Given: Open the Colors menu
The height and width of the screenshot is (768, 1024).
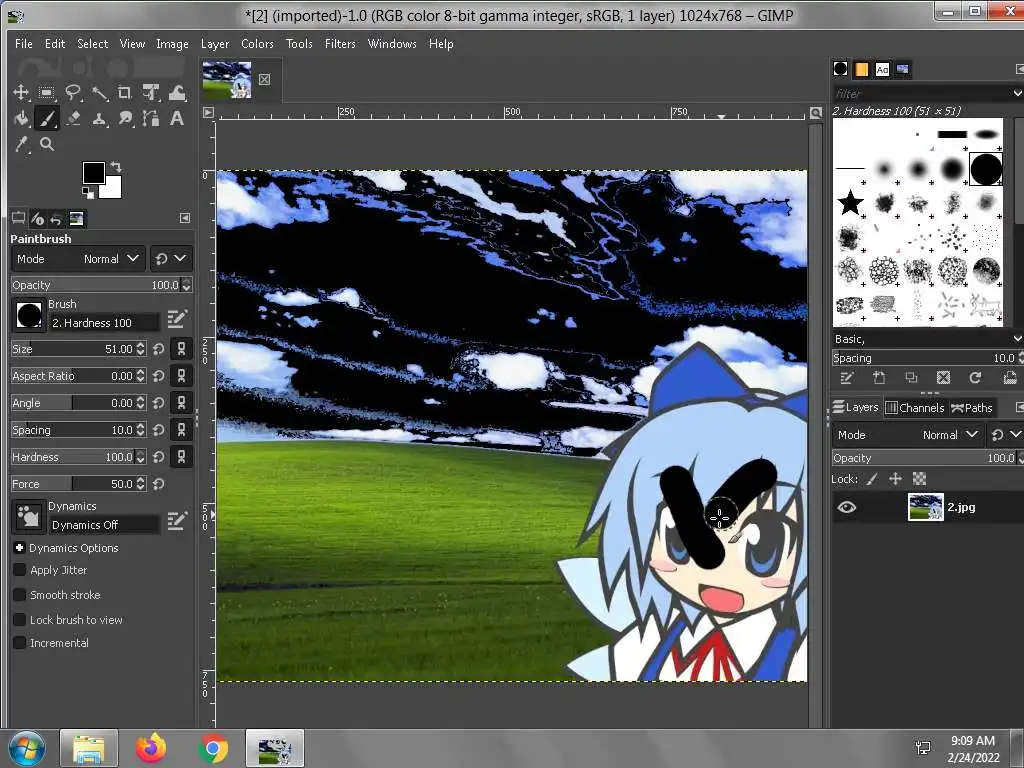Looking at the screenshot, I should [257, 44].
